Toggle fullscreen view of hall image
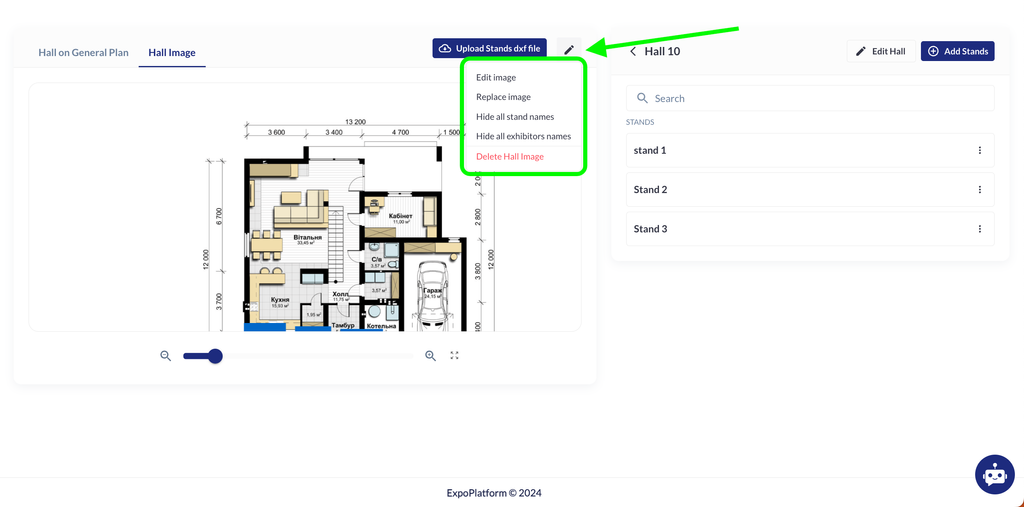This screenshot has height=507, width=1024. (455, 355)
